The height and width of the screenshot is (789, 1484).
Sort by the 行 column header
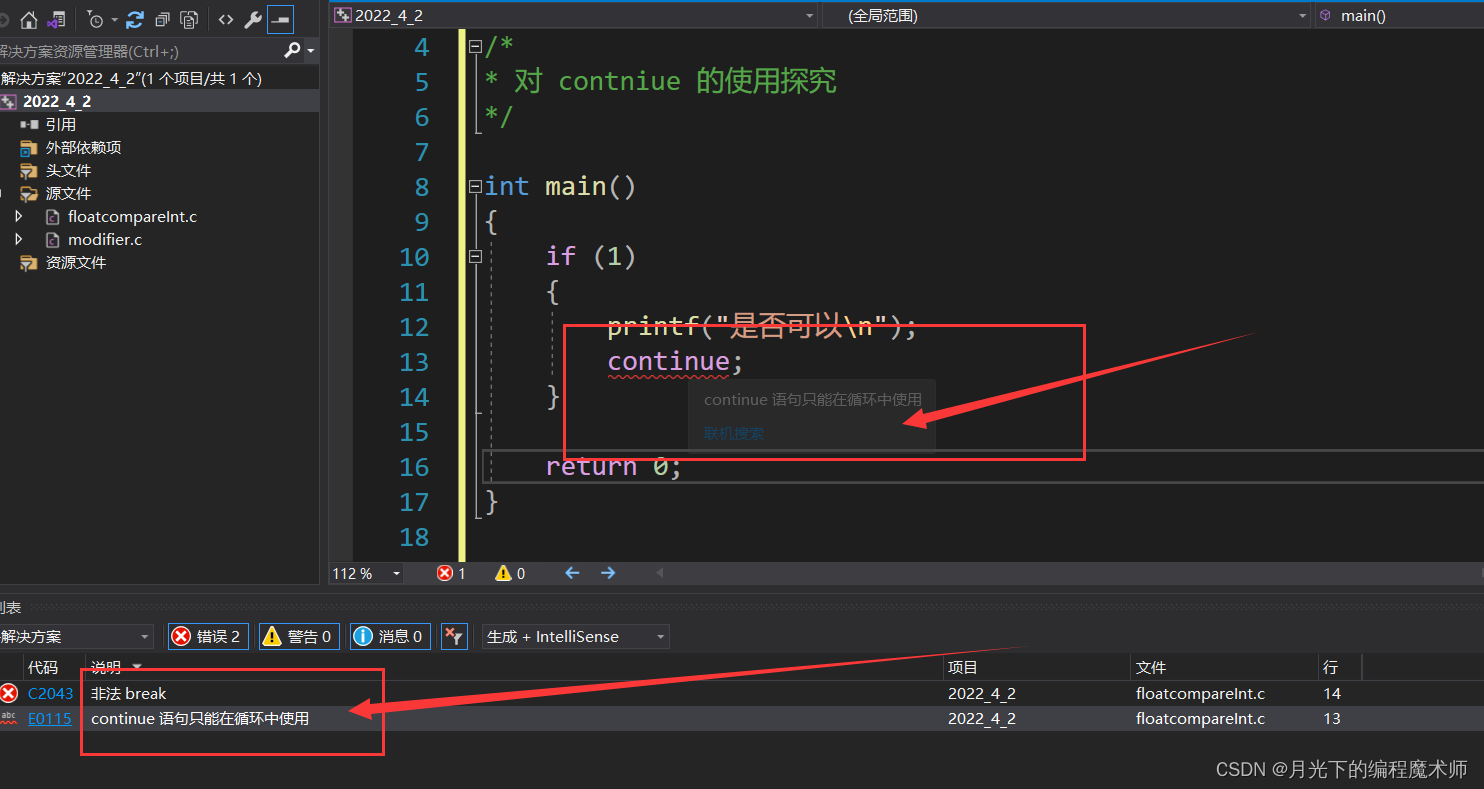1330,667
